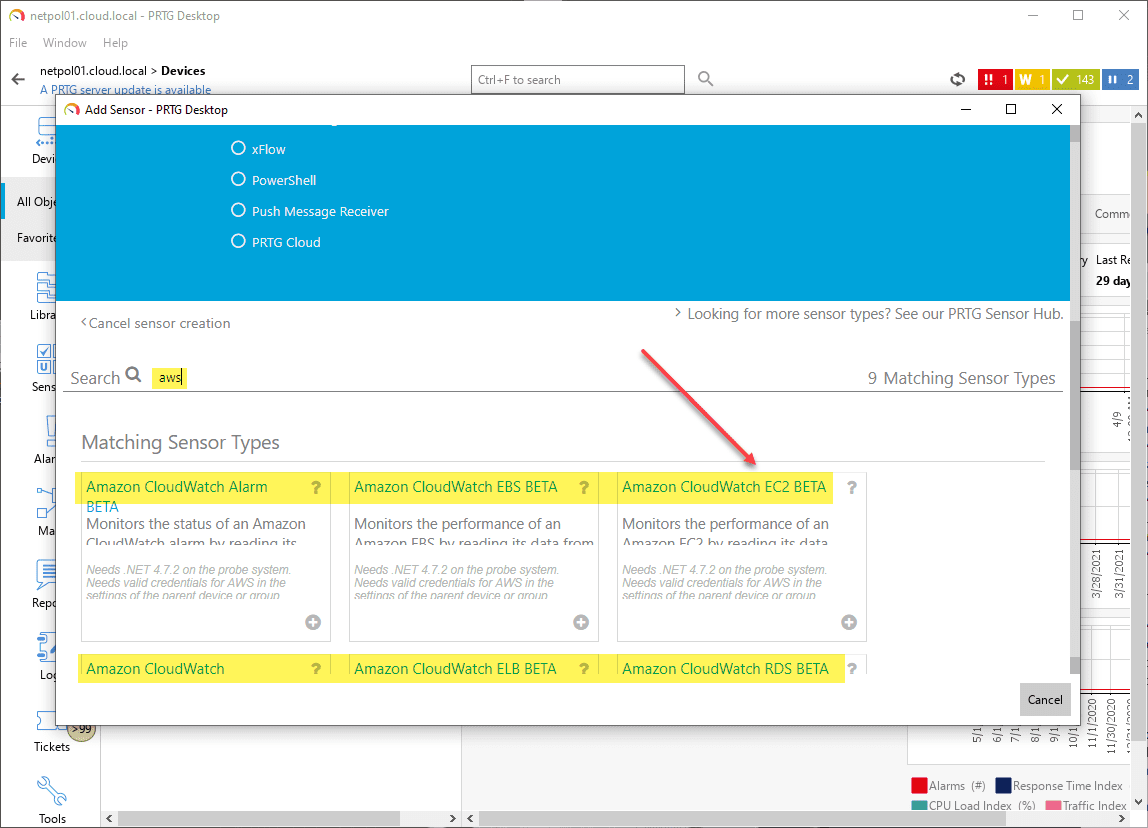Show help for CloudWatch EBS sensor
1148x828 pixels.
coord(584,488)
